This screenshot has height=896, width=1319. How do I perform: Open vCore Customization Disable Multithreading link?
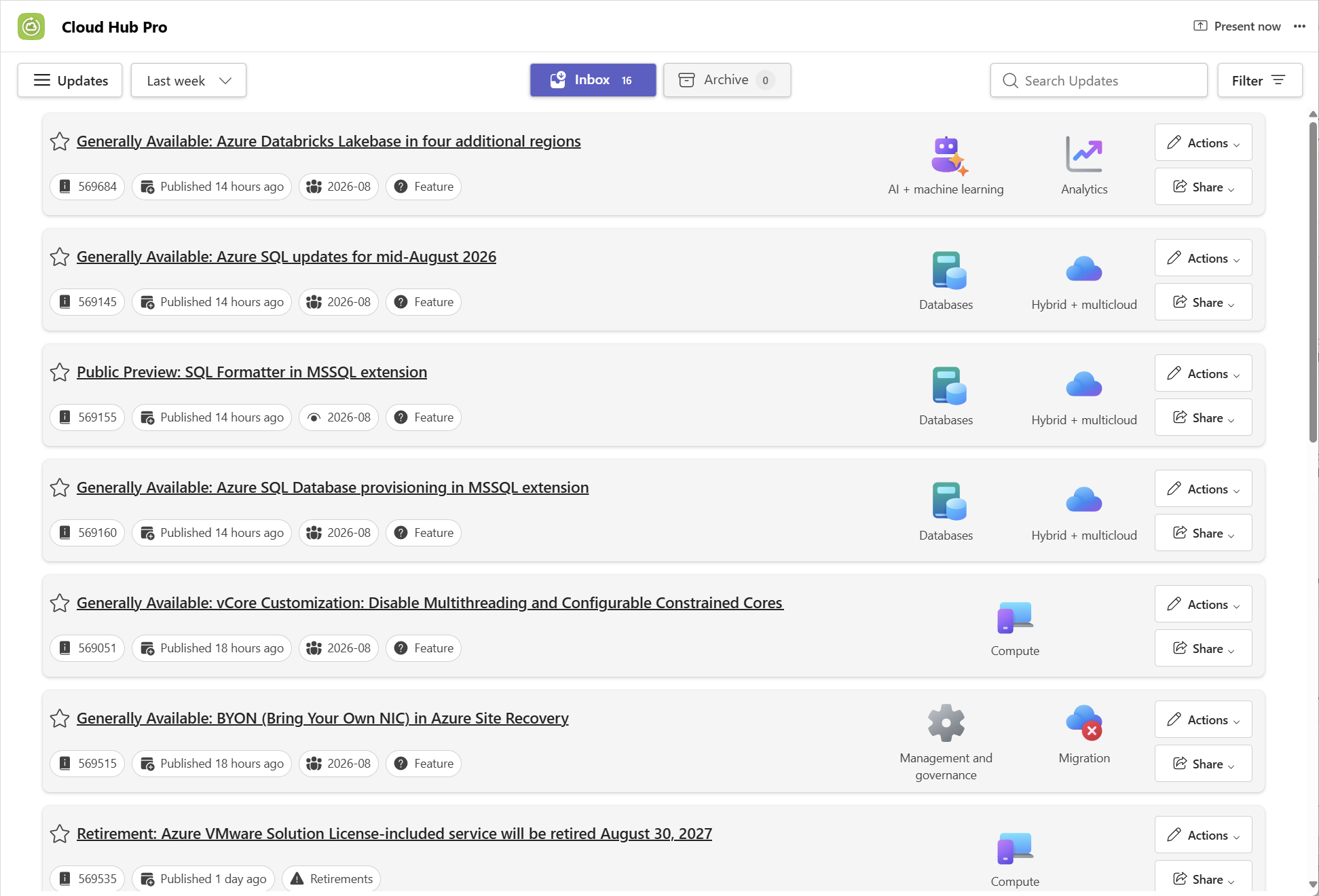click(x=430, y=603)
